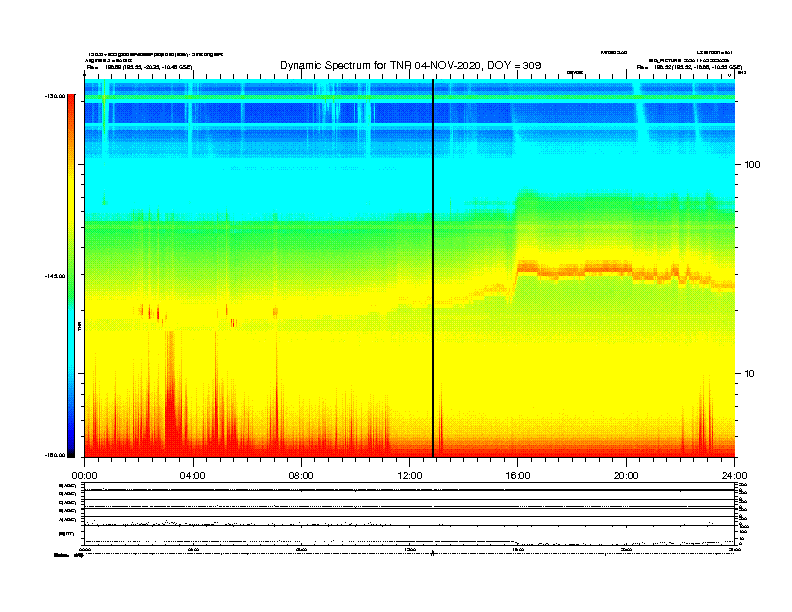The height and width of the screenshot is (612, 792).
Task: Click the yellow section of the colorbar
Action: click(x=71, y=202)
